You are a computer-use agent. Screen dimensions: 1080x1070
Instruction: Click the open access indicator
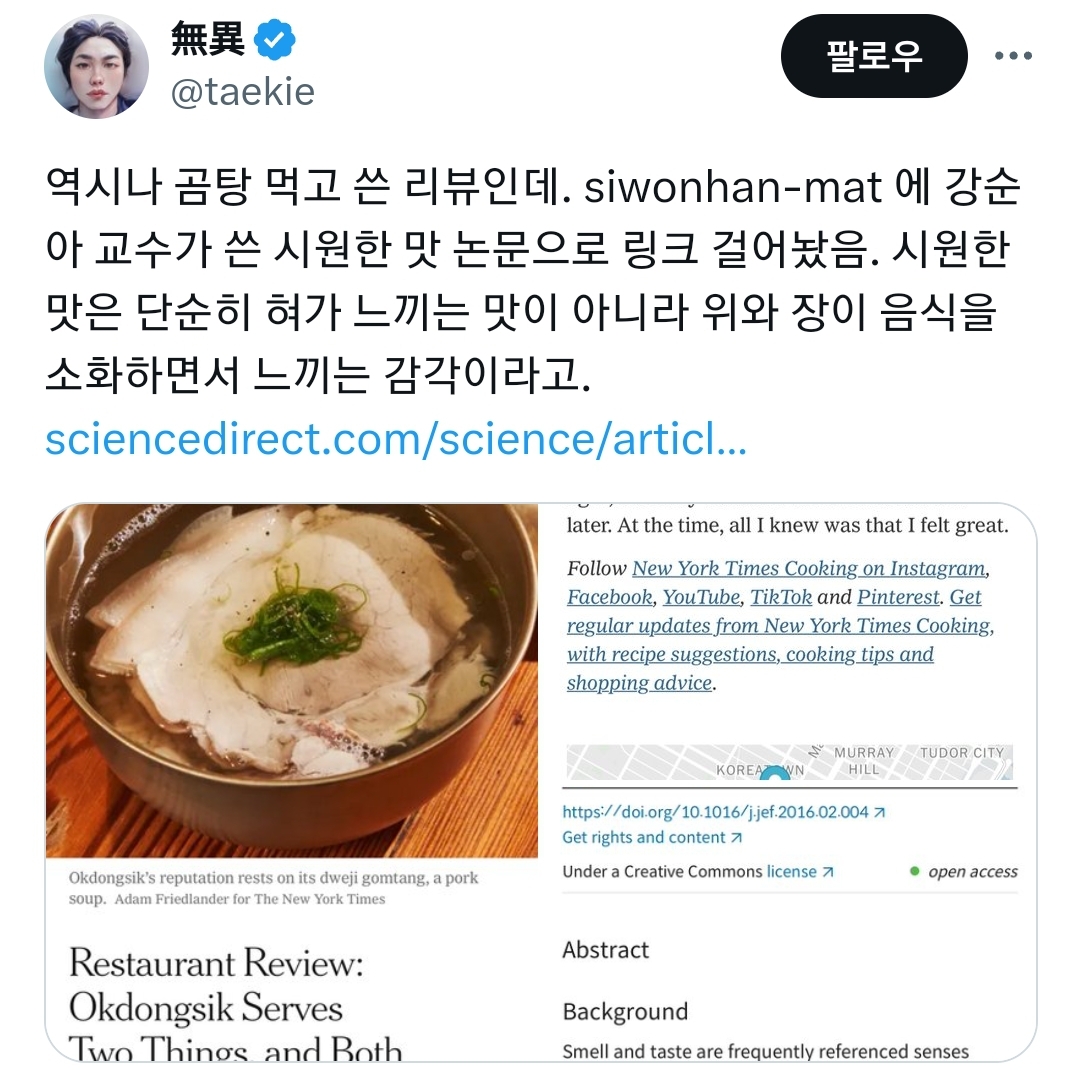(x=964, y=872)
